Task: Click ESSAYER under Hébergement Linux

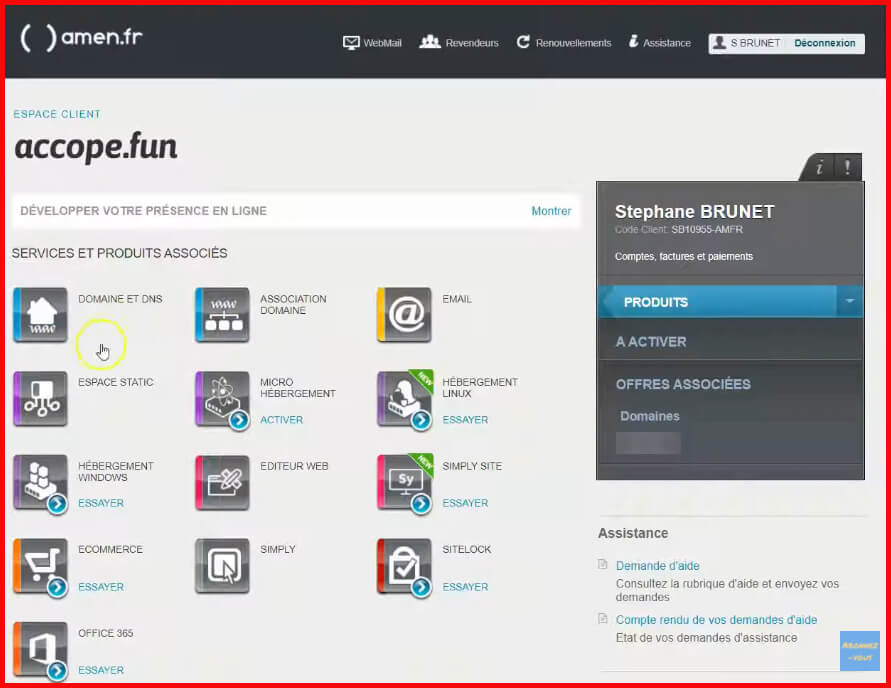Action: pyautogui.click(x=465, y=420)
